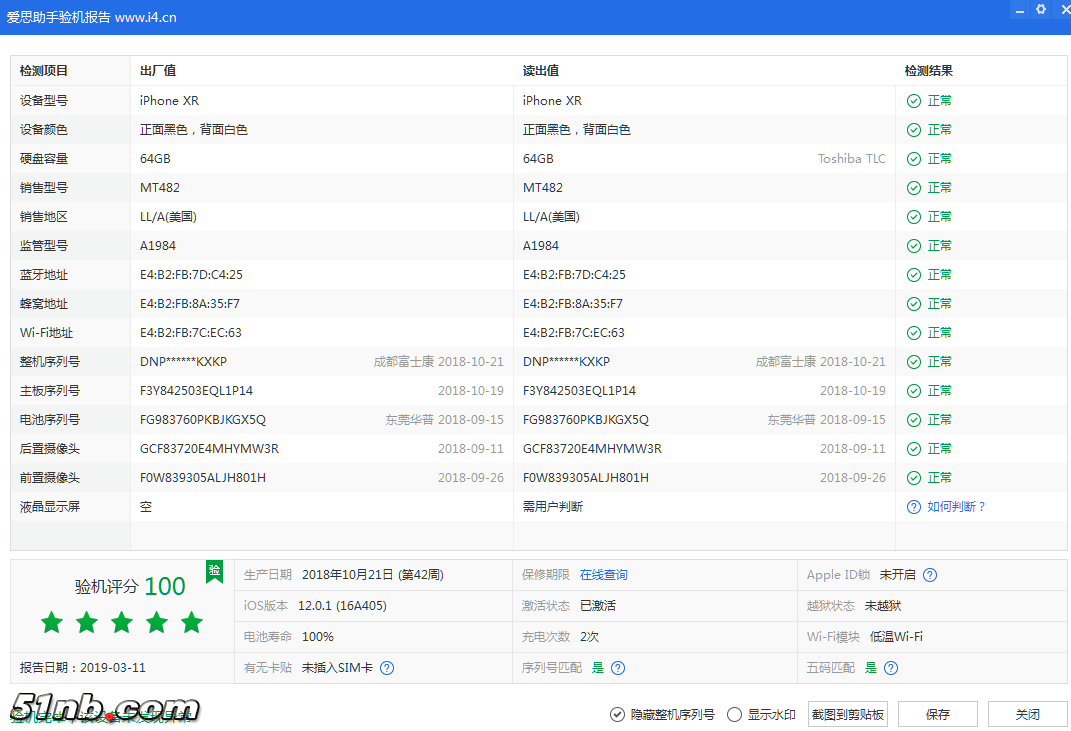Image resolution: width=1071 pixels, height=731 pixels.
Task: Click the green checkmark beside Wi-Fi地址 result
Action: [x=913, y=332]
